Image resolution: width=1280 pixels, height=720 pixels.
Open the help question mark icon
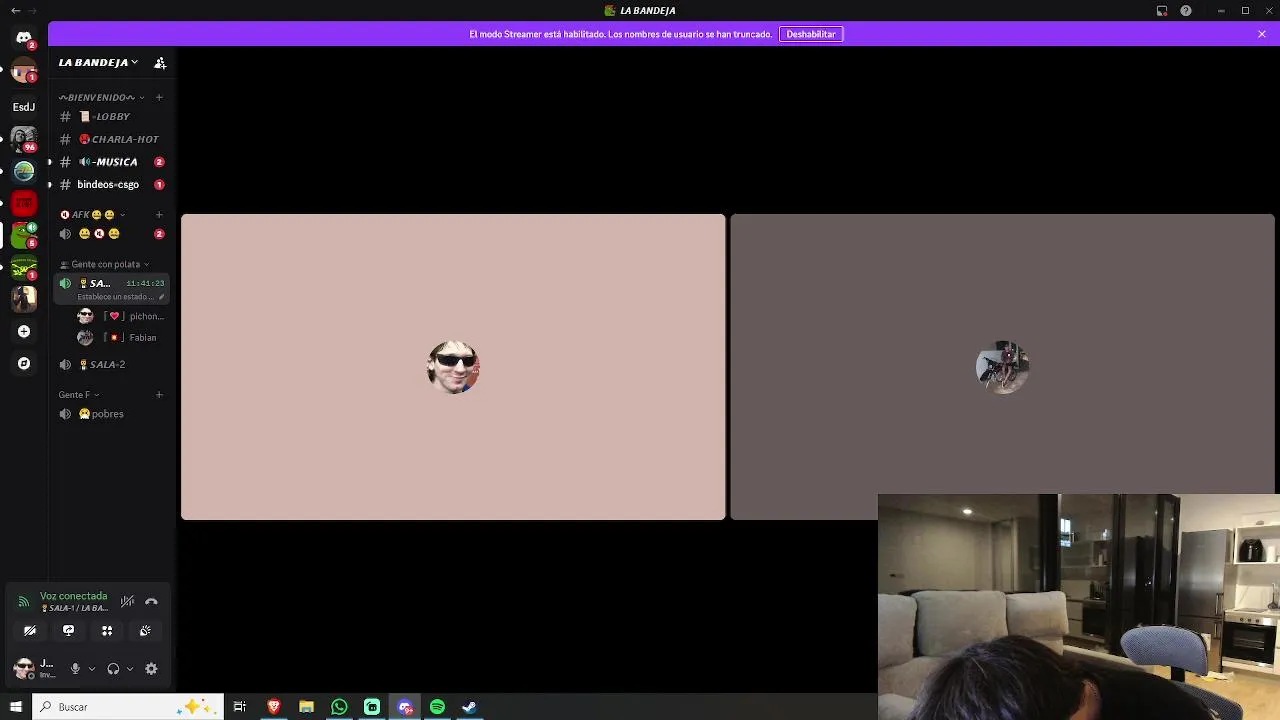[x=1186, y=11]
